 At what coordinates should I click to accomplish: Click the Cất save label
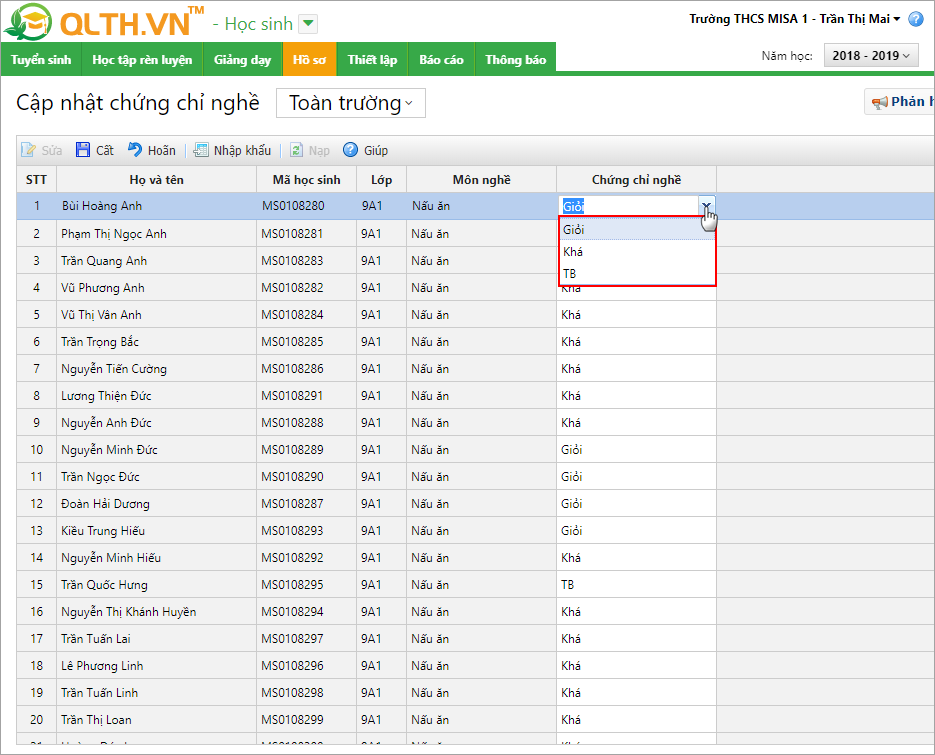[x=104, y=150]
